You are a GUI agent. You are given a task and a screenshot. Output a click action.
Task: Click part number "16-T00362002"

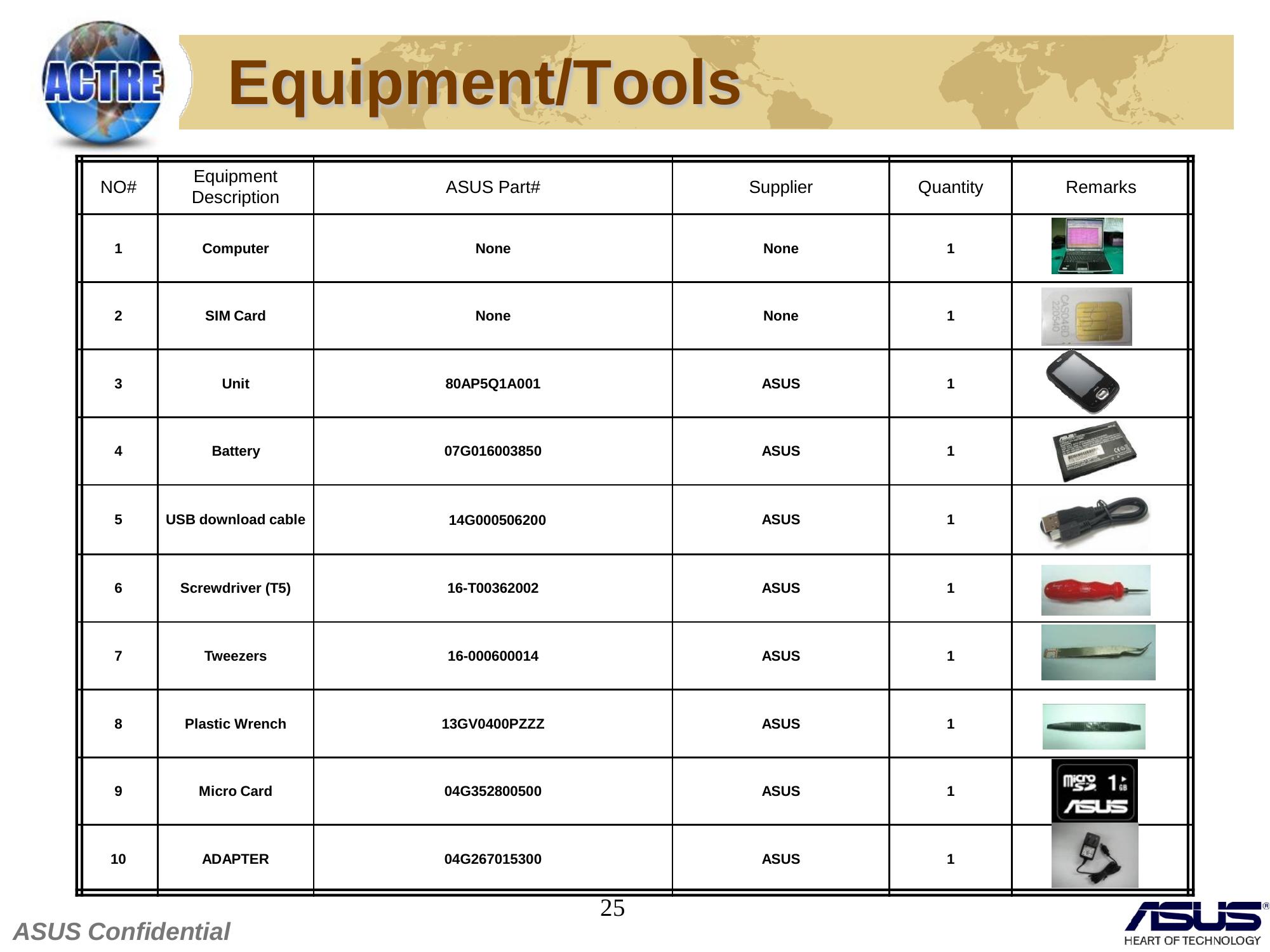(493, 588)
